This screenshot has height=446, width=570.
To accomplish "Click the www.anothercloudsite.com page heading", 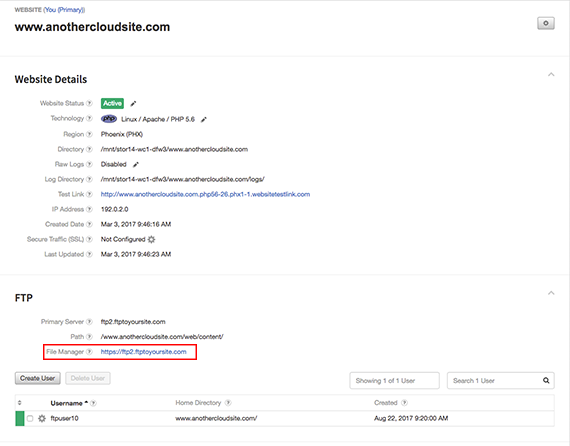I will click(92, 27).
